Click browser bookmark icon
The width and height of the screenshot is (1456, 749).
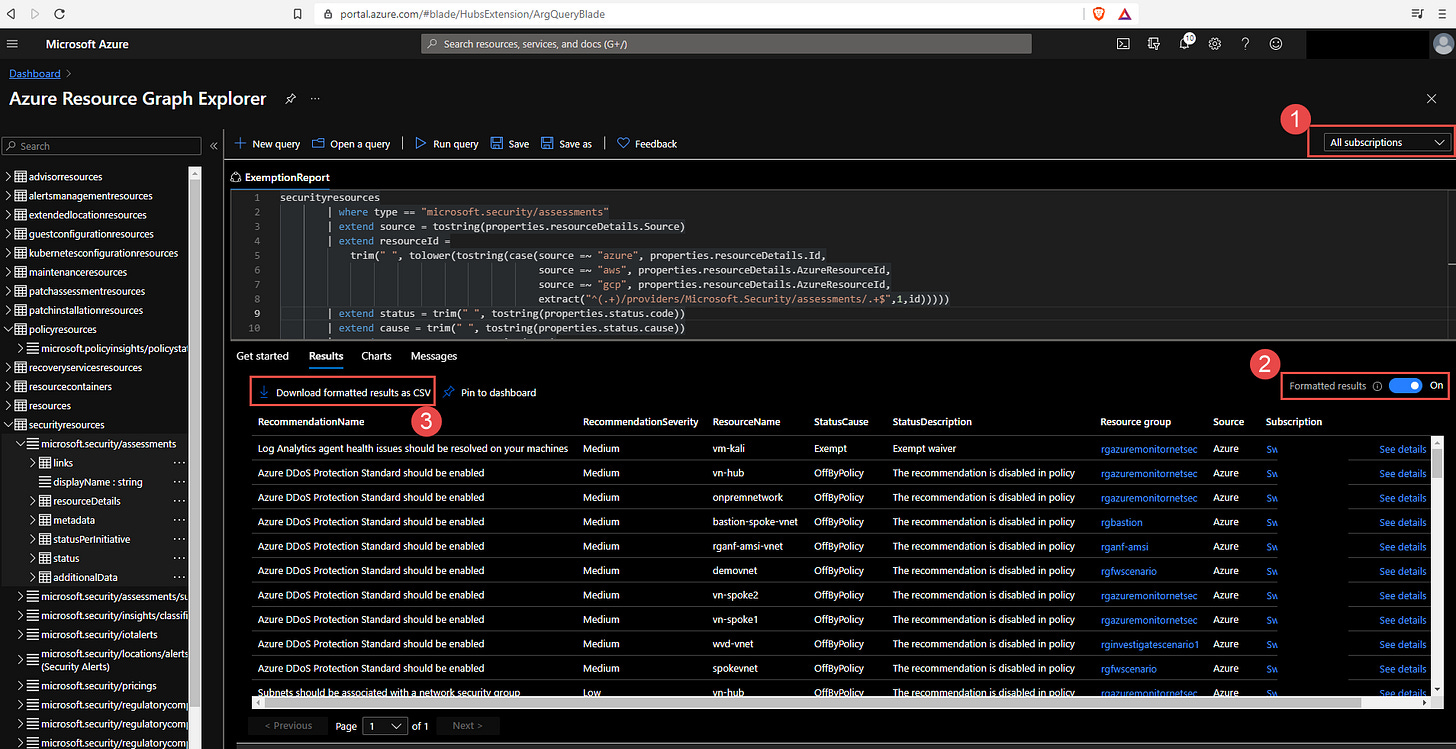pos(297,14)
